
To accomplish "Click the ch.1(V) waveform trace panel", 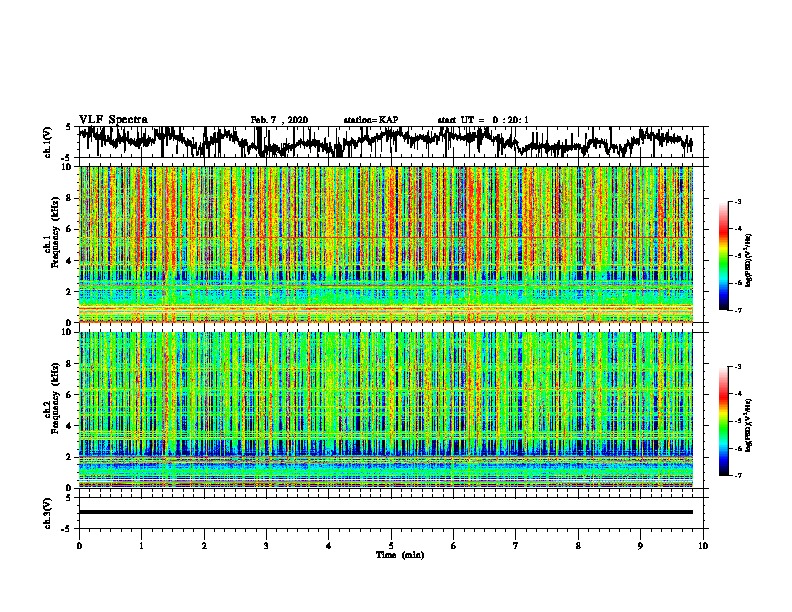I will pos(391,142).
